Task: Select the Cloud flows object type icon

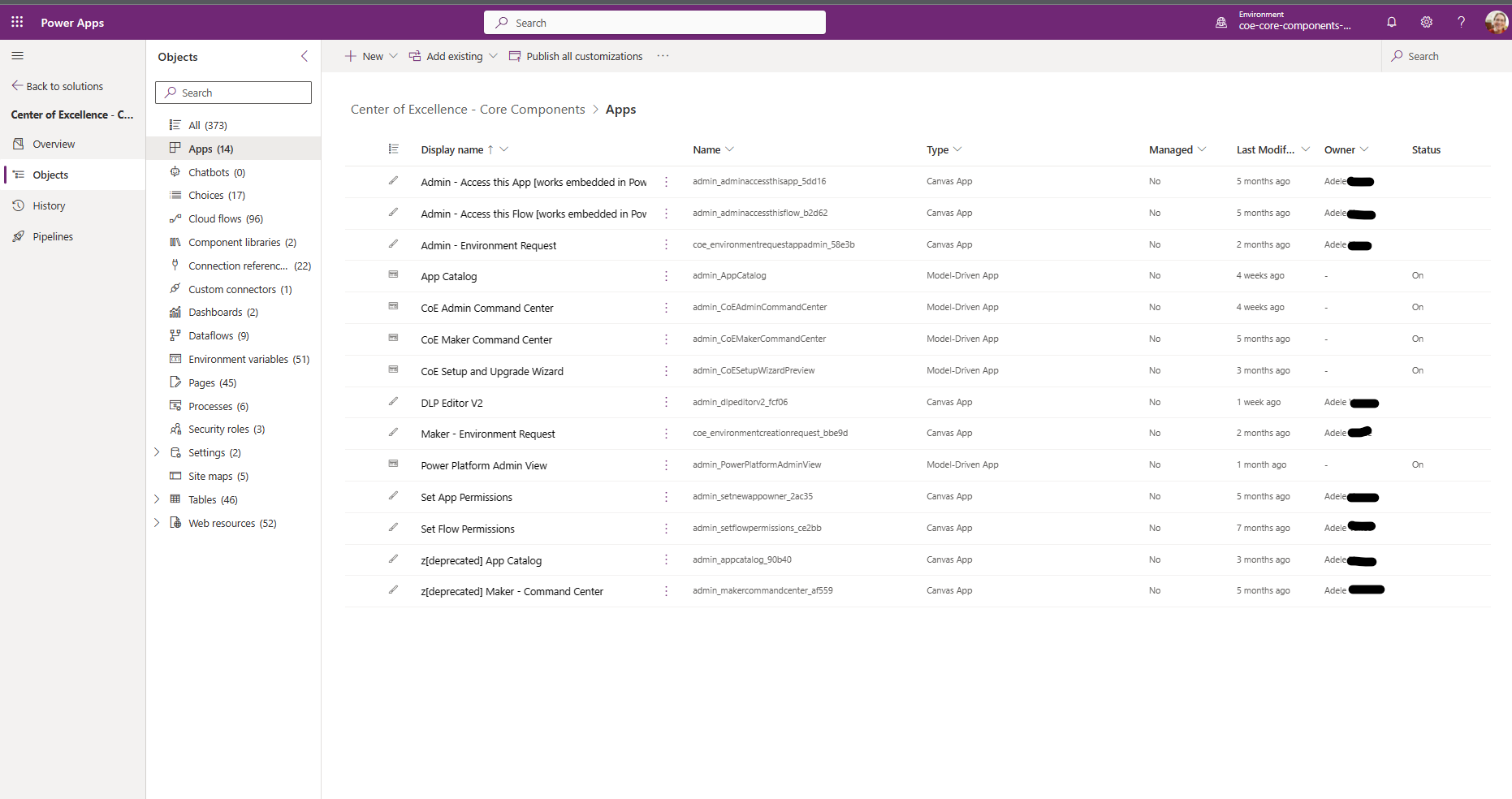Action: [x=175, y=218]
